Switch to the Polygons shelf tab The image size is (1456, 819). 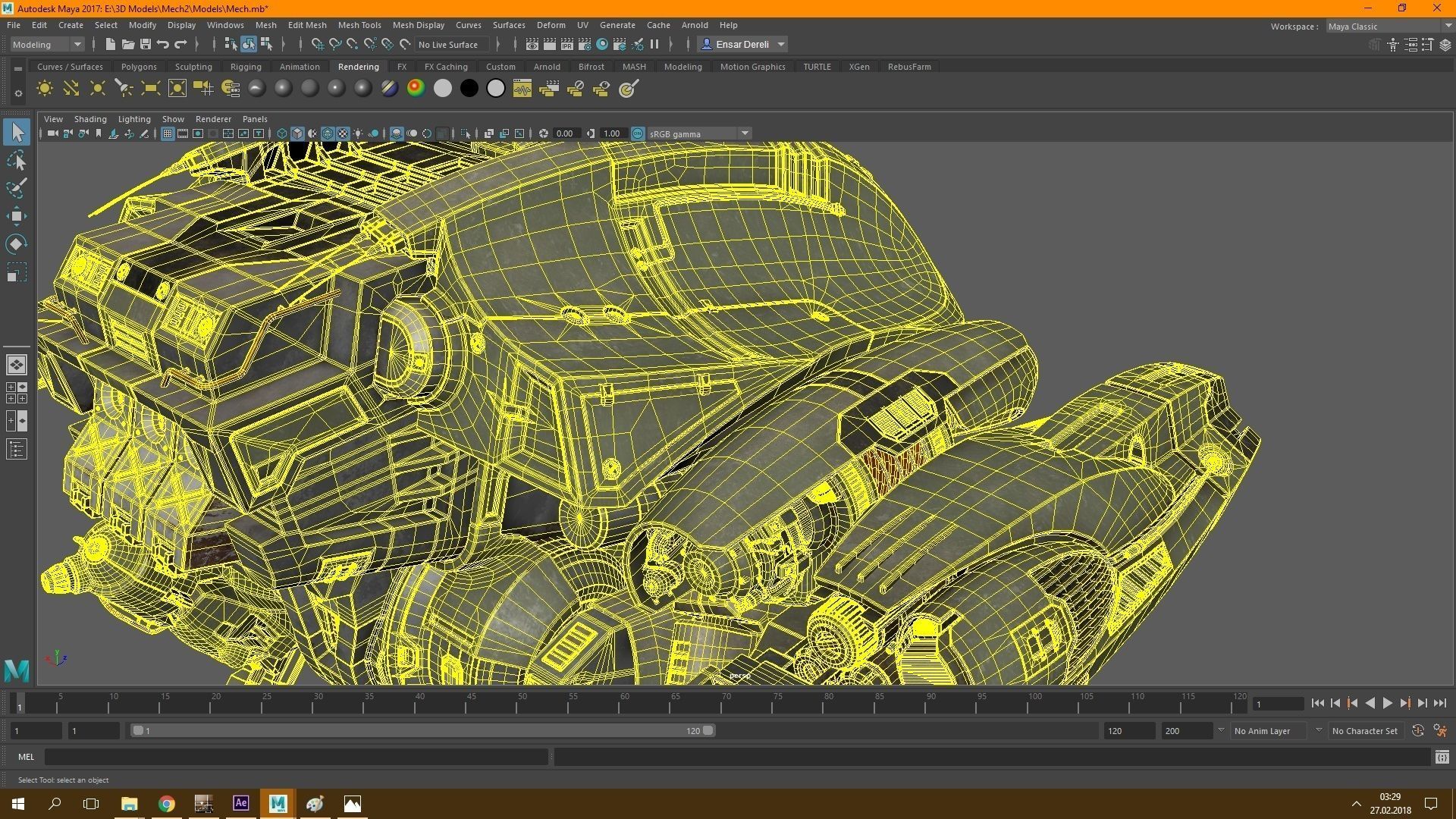139,67
